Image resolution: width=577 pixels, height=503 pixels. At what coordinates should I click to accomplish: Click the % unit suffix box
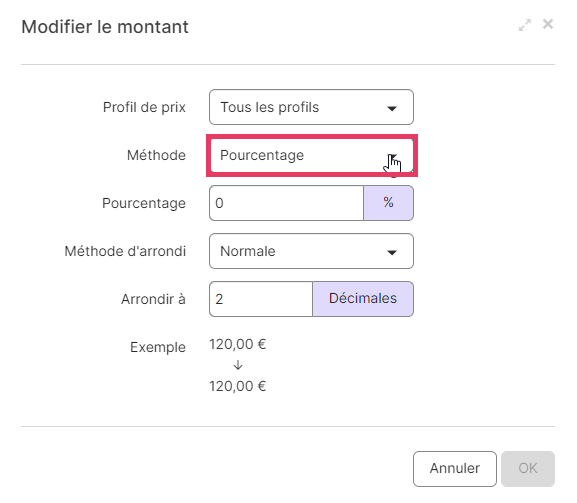pyautogui.click(x=389, y=203)
